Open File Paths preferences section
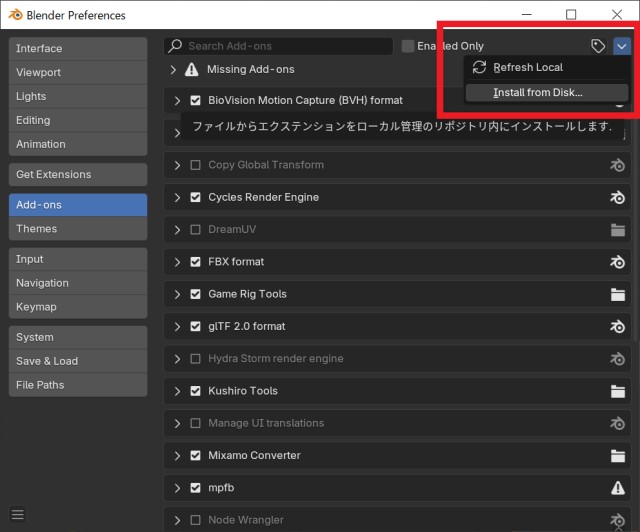Viewport: 640px width, 532px height. (x=78, y=385)
